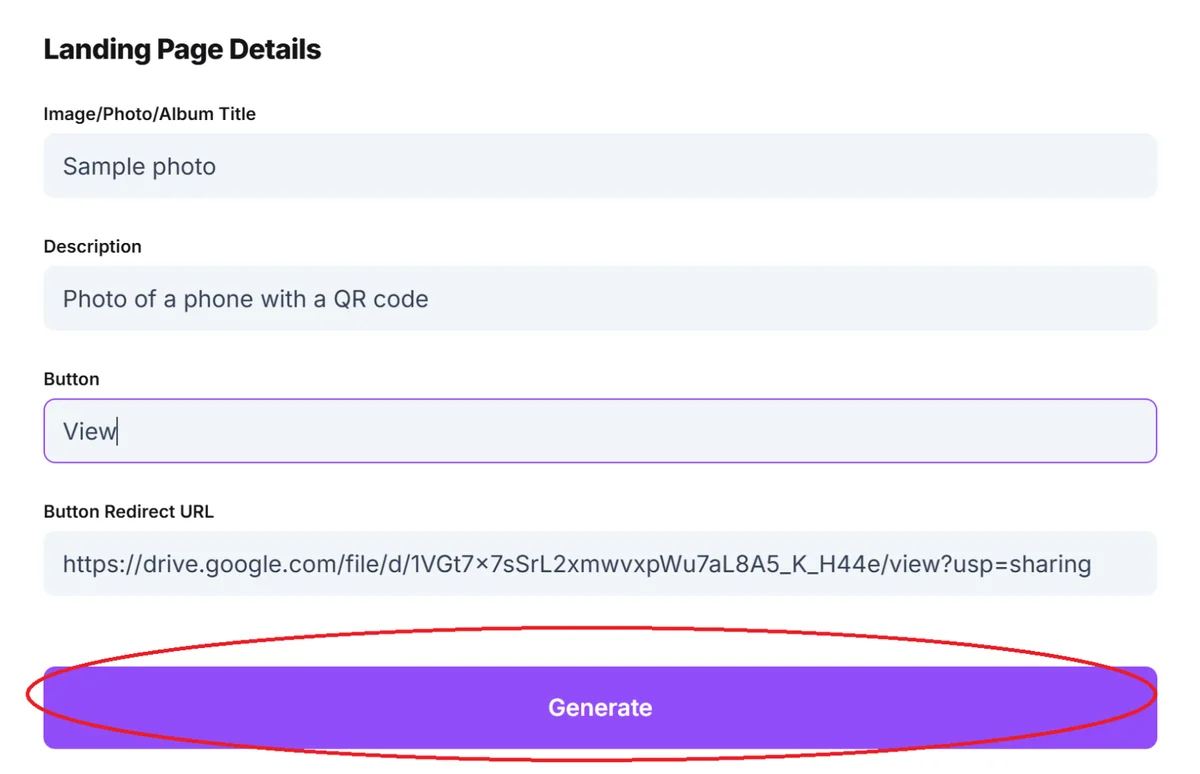Image resolution: width=1200 pixels, height=774 pixels.
Task: Select the Description input field
Action: click(600, 298)
